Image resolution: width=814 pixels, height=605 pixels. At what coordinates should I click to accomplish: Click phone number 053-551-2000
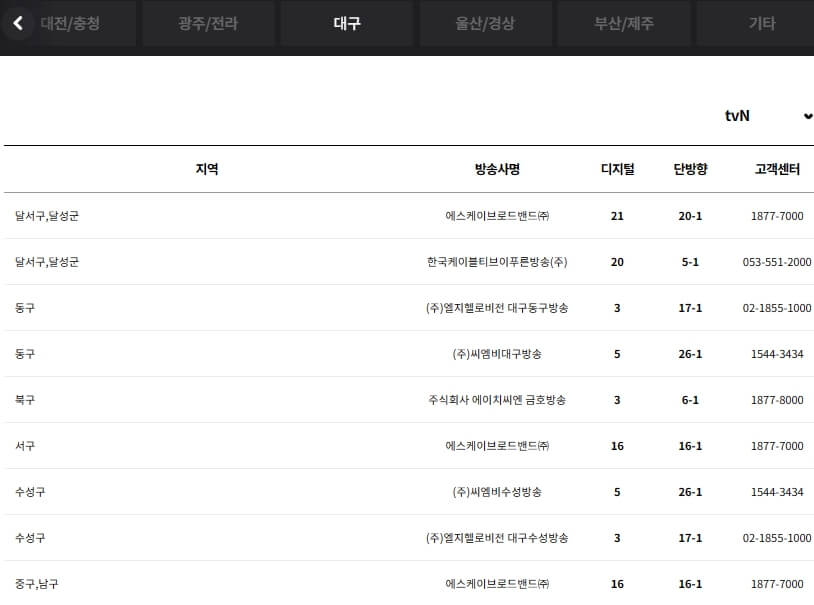pos(777,262)
